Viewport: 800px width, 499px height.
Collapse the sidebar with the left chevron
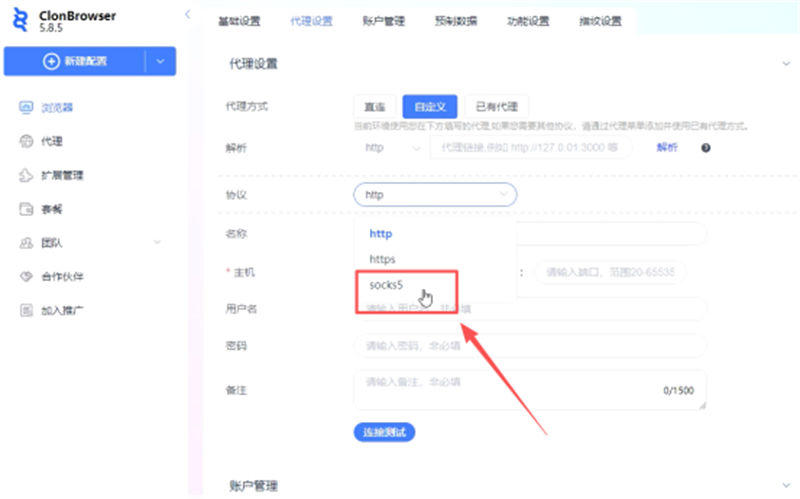(x=187, y=14)
